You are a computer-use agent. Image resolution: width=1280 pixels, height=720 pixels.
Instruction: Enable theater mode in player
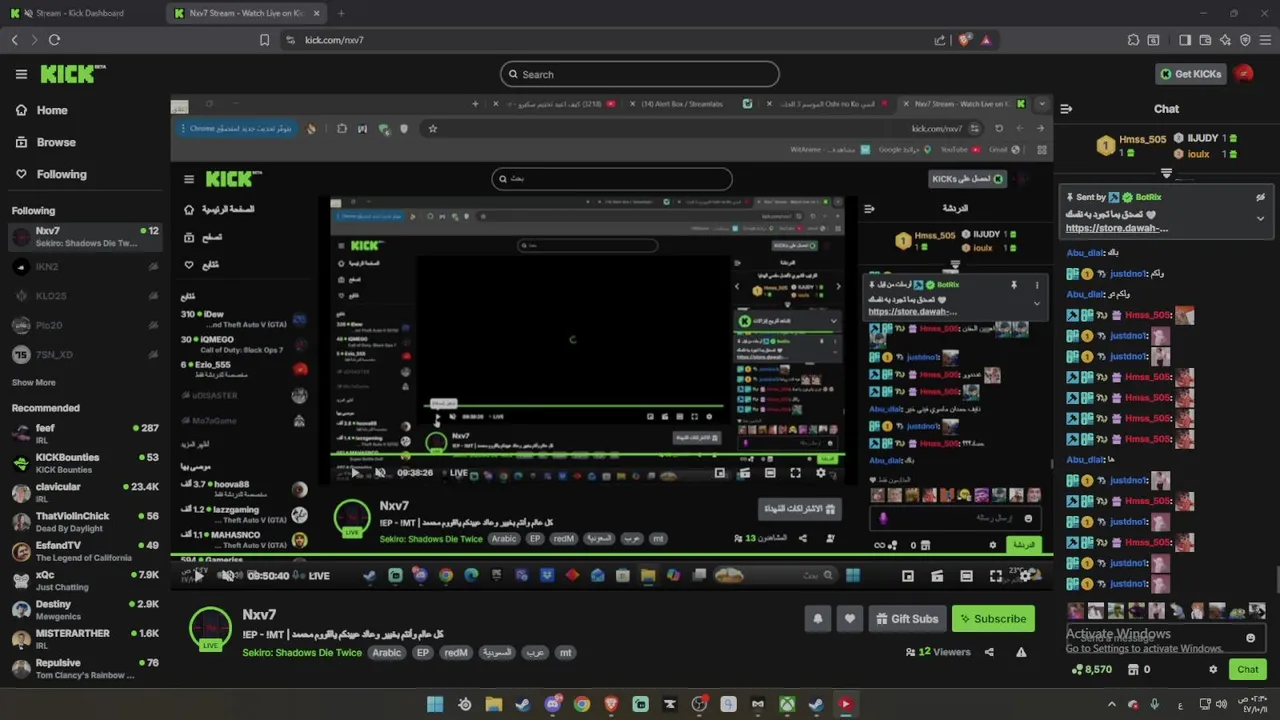[966, 575]
